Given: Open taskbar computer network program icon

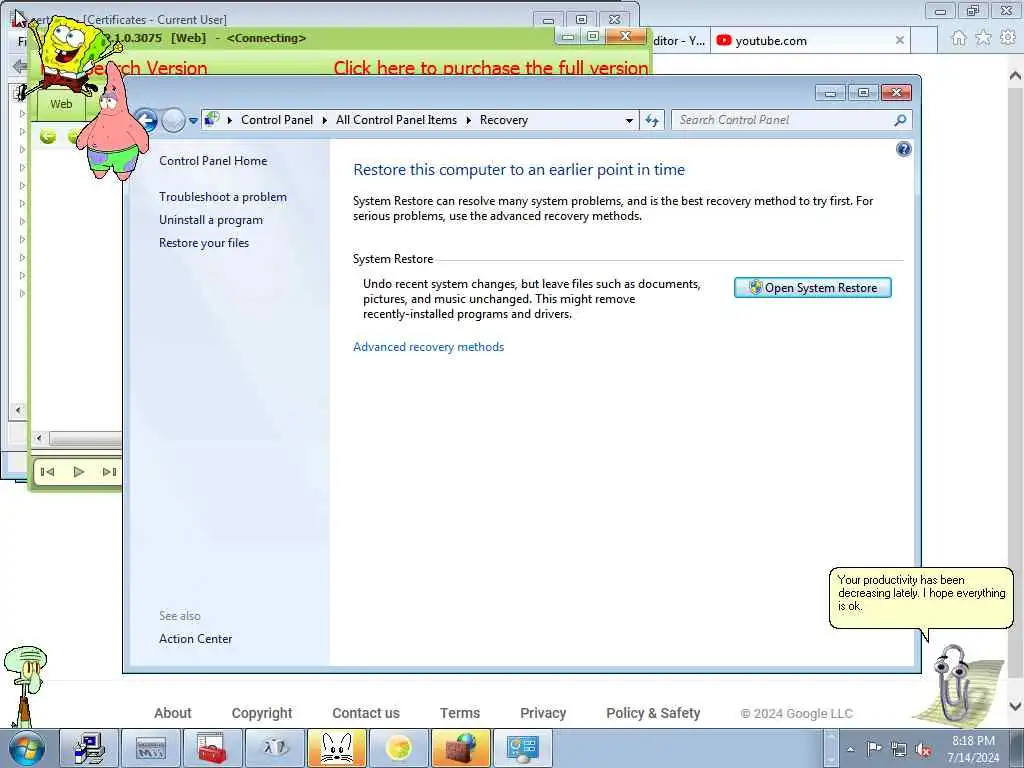Looking at the screenshot, I should (89, 748).
